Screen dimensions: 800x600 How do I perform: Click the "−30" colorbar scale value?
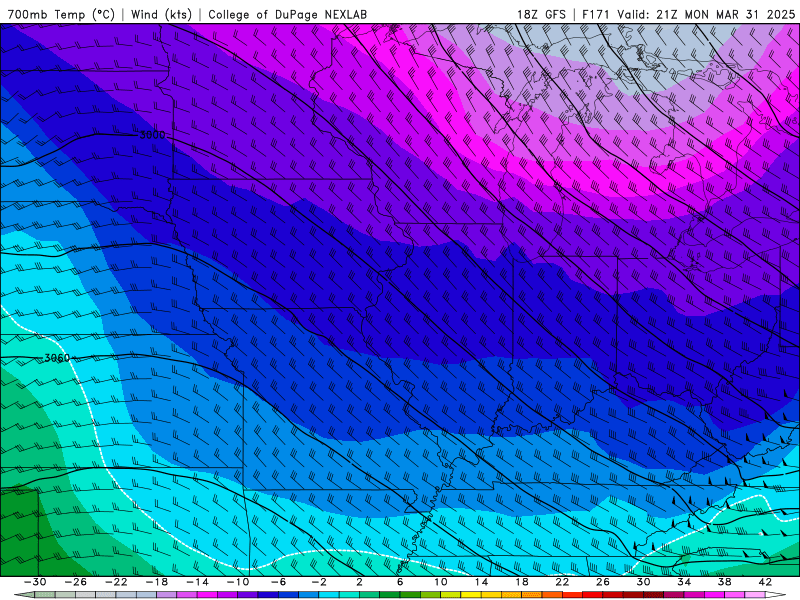pos(35,582)
